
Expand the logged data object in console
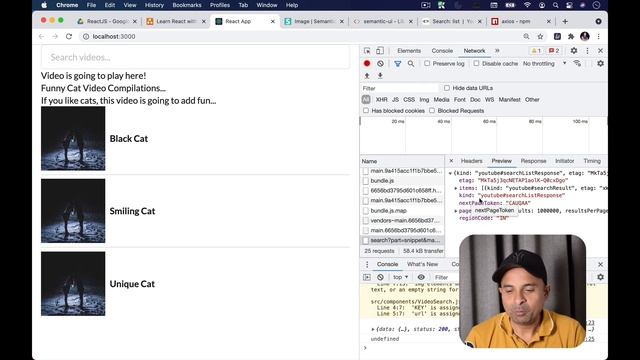click(373, 329)
